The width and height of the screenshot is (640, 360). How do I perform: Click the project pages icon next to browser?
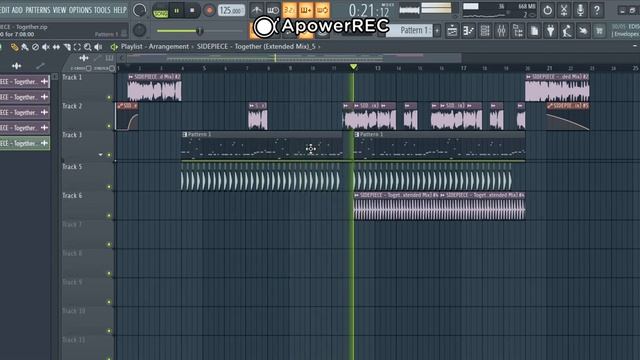534,31
